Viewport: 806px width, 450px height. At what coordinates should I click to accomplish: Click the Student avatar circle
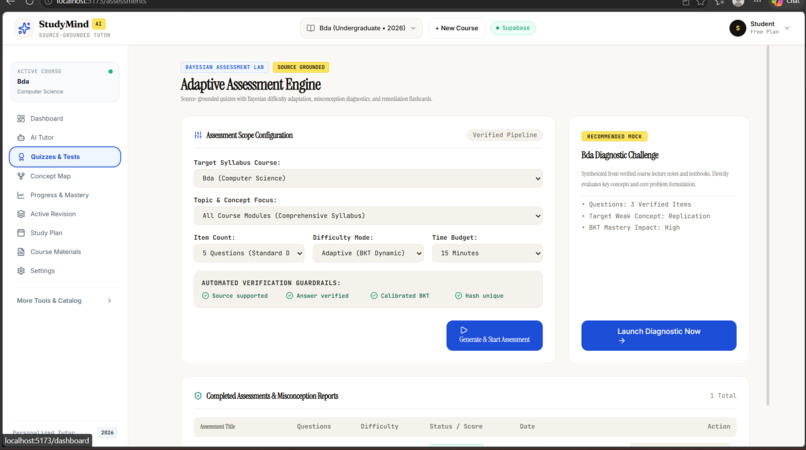(738, 28)
